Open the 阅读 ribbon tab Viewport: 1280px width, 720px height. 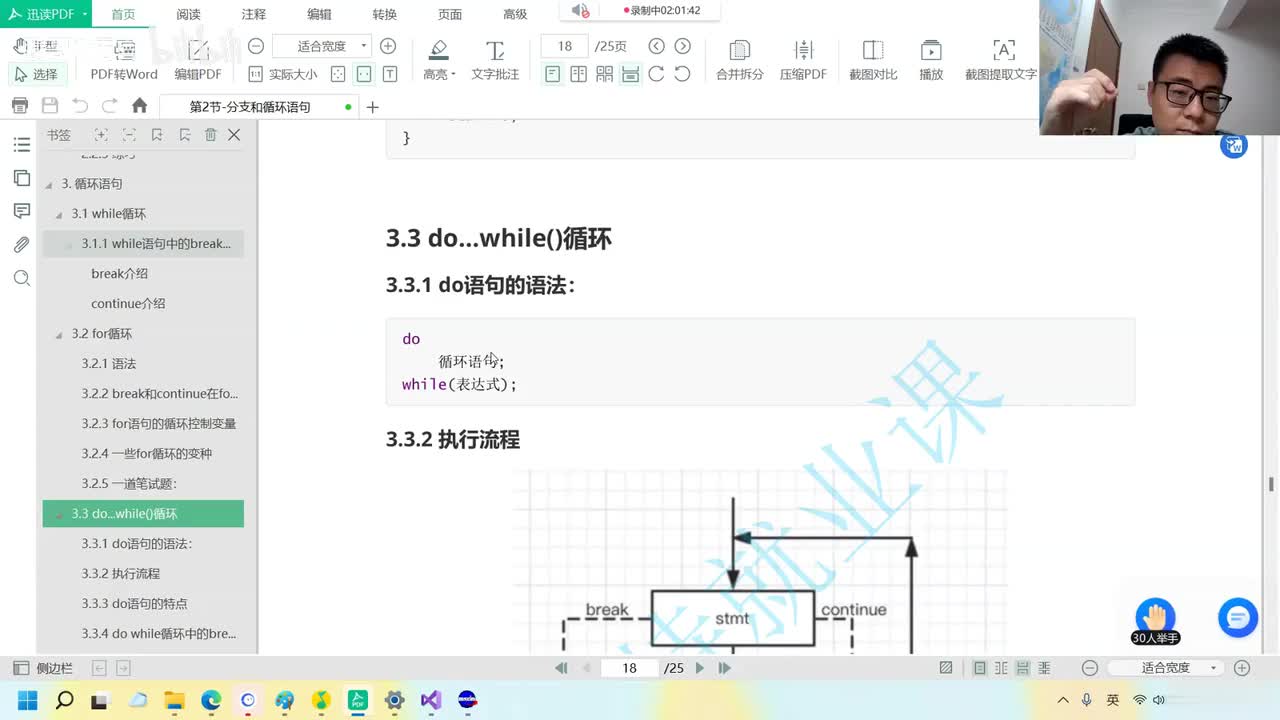coord(188,14)
